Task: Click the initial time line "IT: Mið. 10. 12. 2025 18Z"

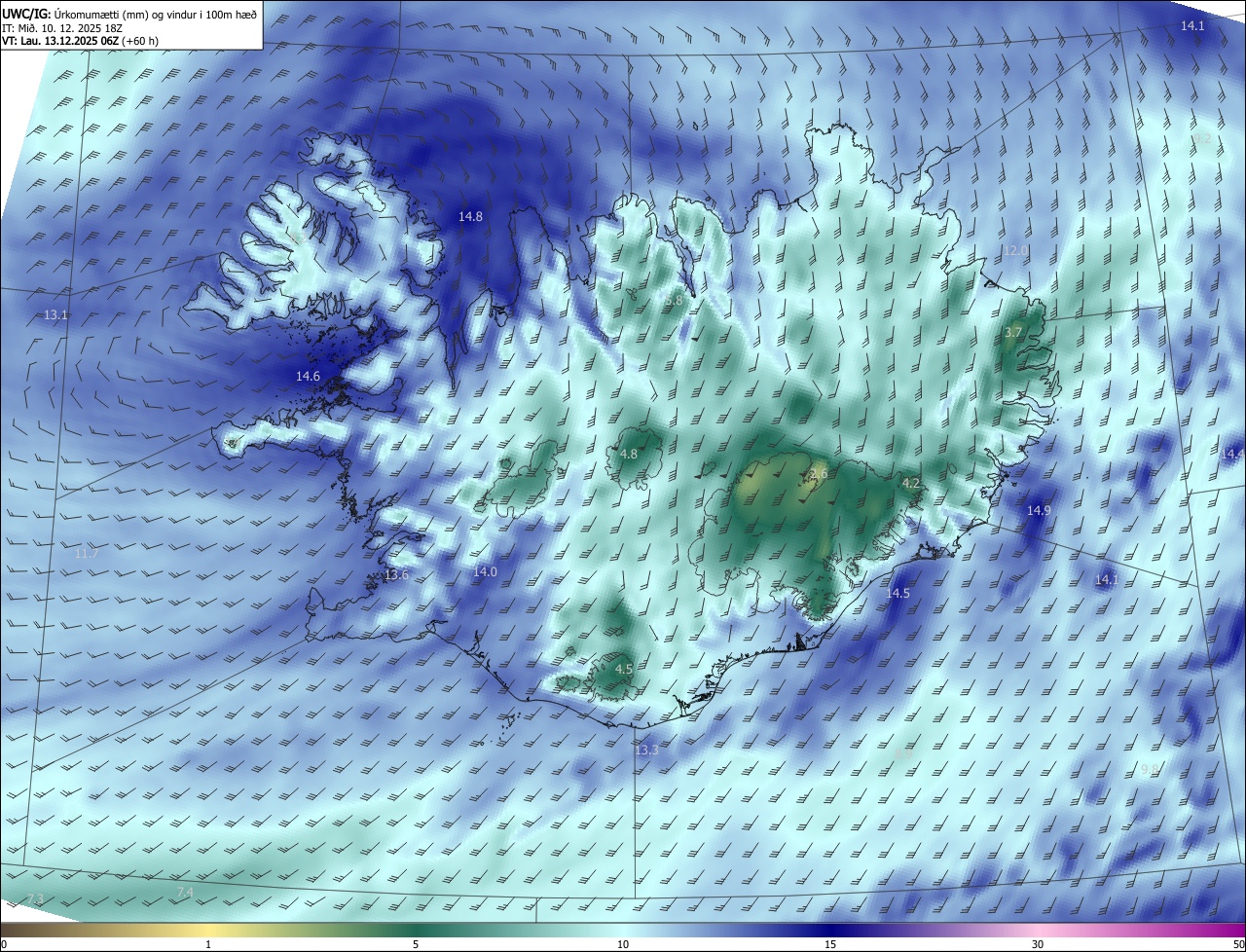Action: [x=61, y=27]
